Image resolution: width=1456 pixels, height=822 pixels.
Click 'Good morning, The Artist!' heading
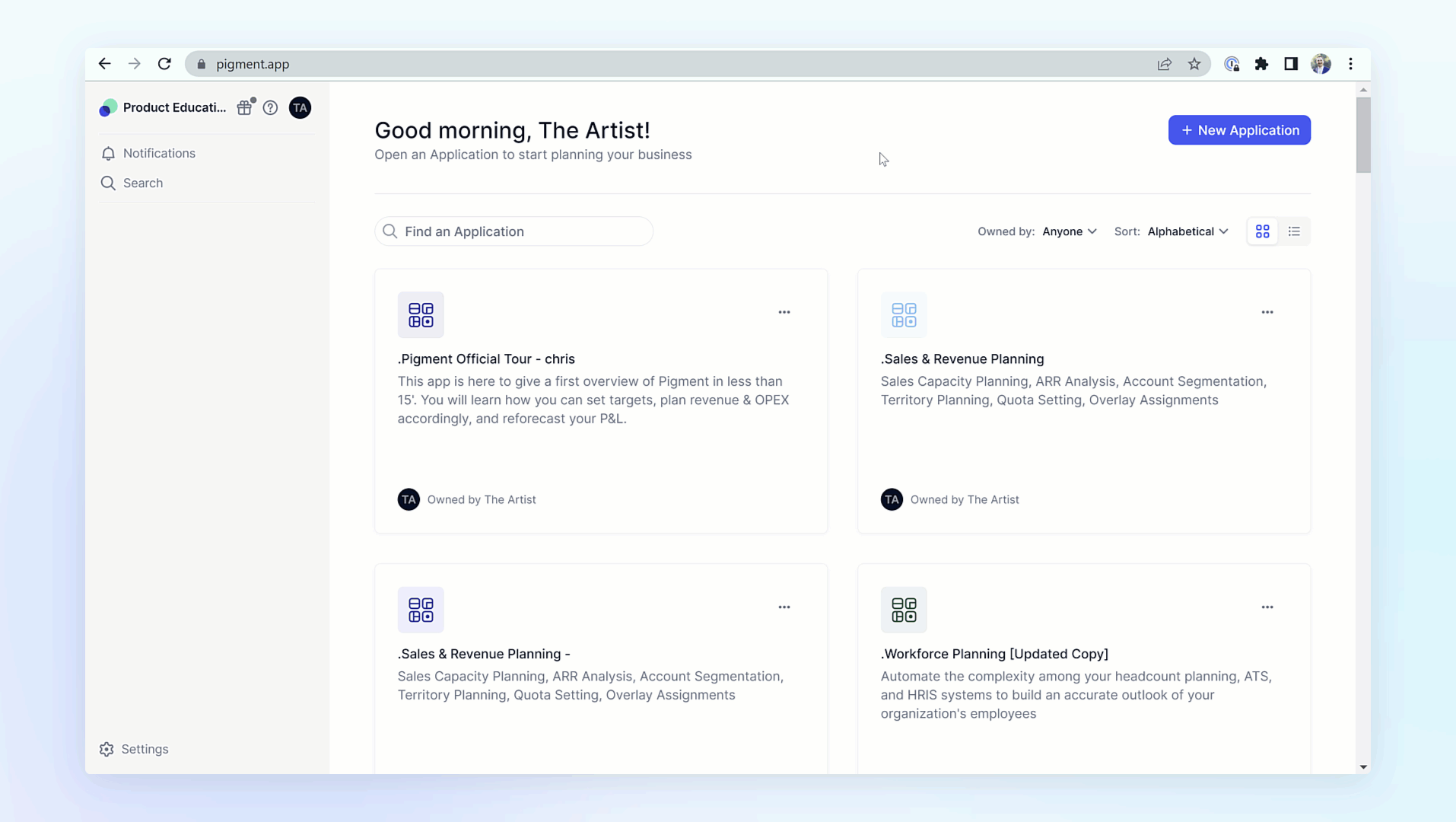click(x=512, y=130)
